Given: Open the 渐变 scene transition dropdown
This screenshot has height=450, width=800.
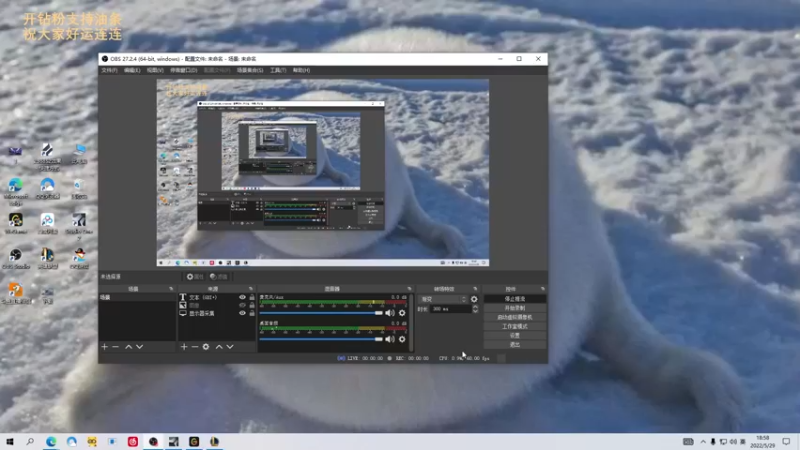Looking at the screenshot, I should pyautogui.click(x=442, y=299).
